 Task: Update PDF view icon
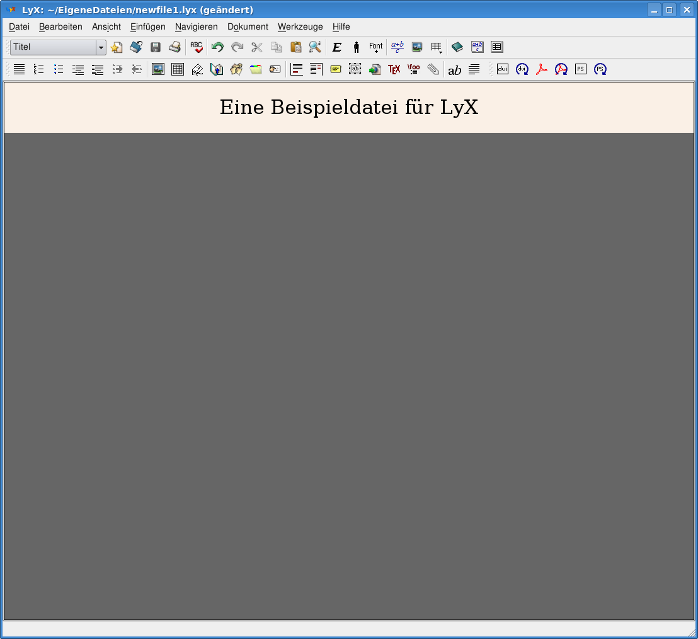561,69
